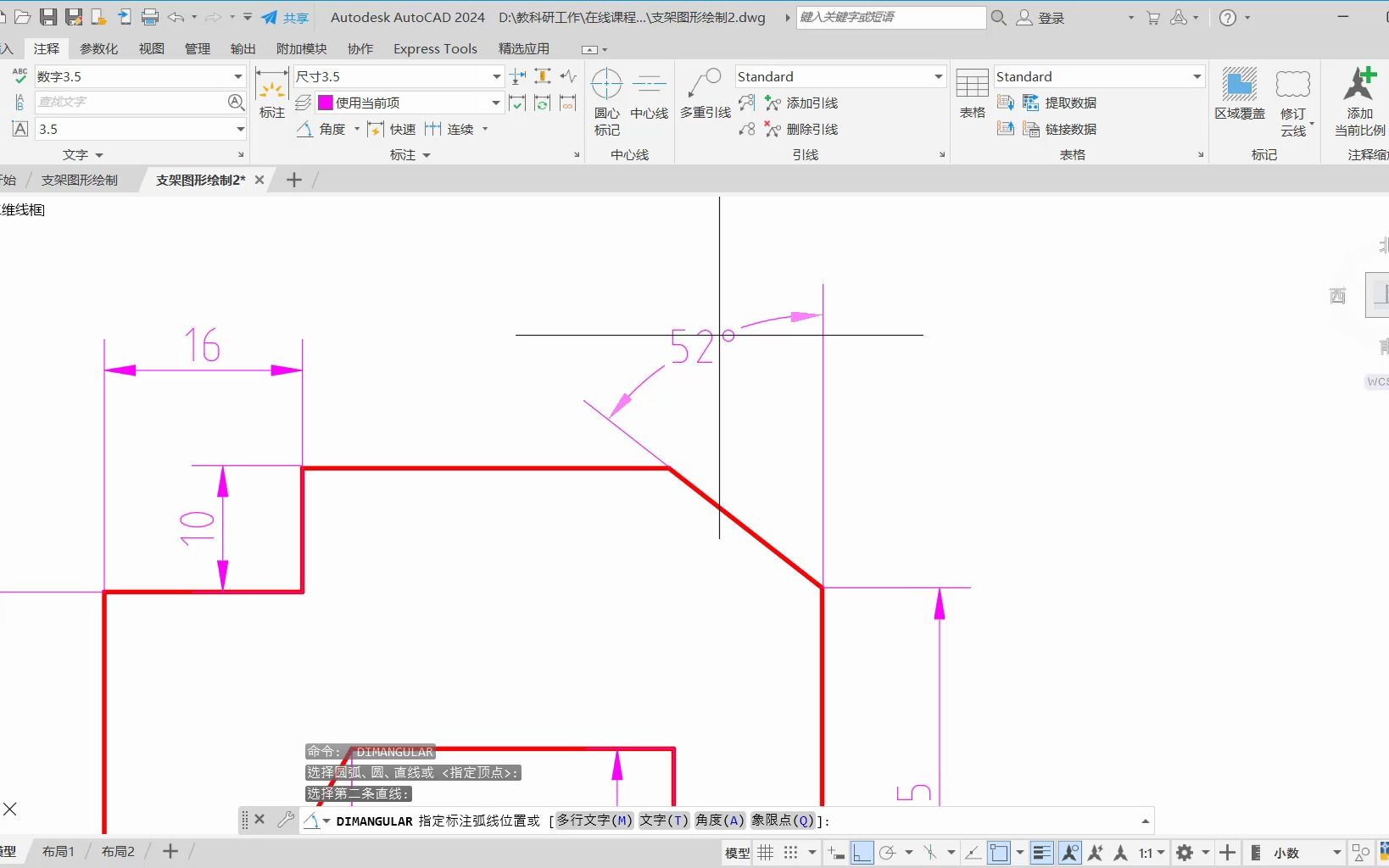The height and width of the screenshot is (868, 1389).
Task: Toggle snap mode dots in status bar
Action: (791, 853)
